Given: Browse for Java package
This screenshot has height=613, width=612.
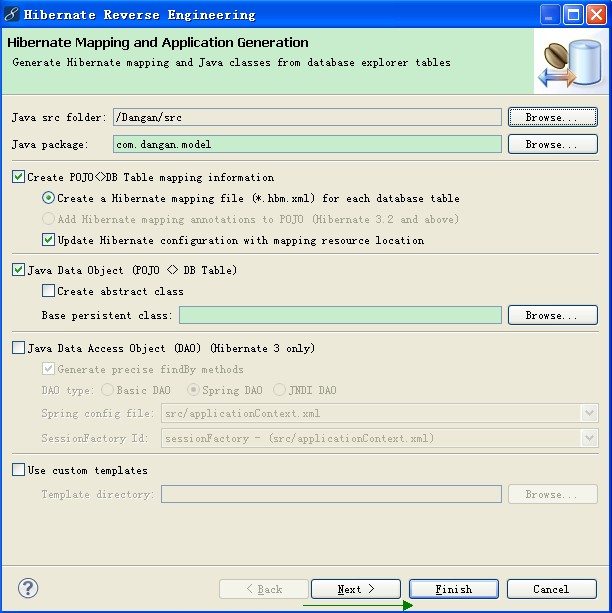Looking at the screenshot, I should click(553, 144).
